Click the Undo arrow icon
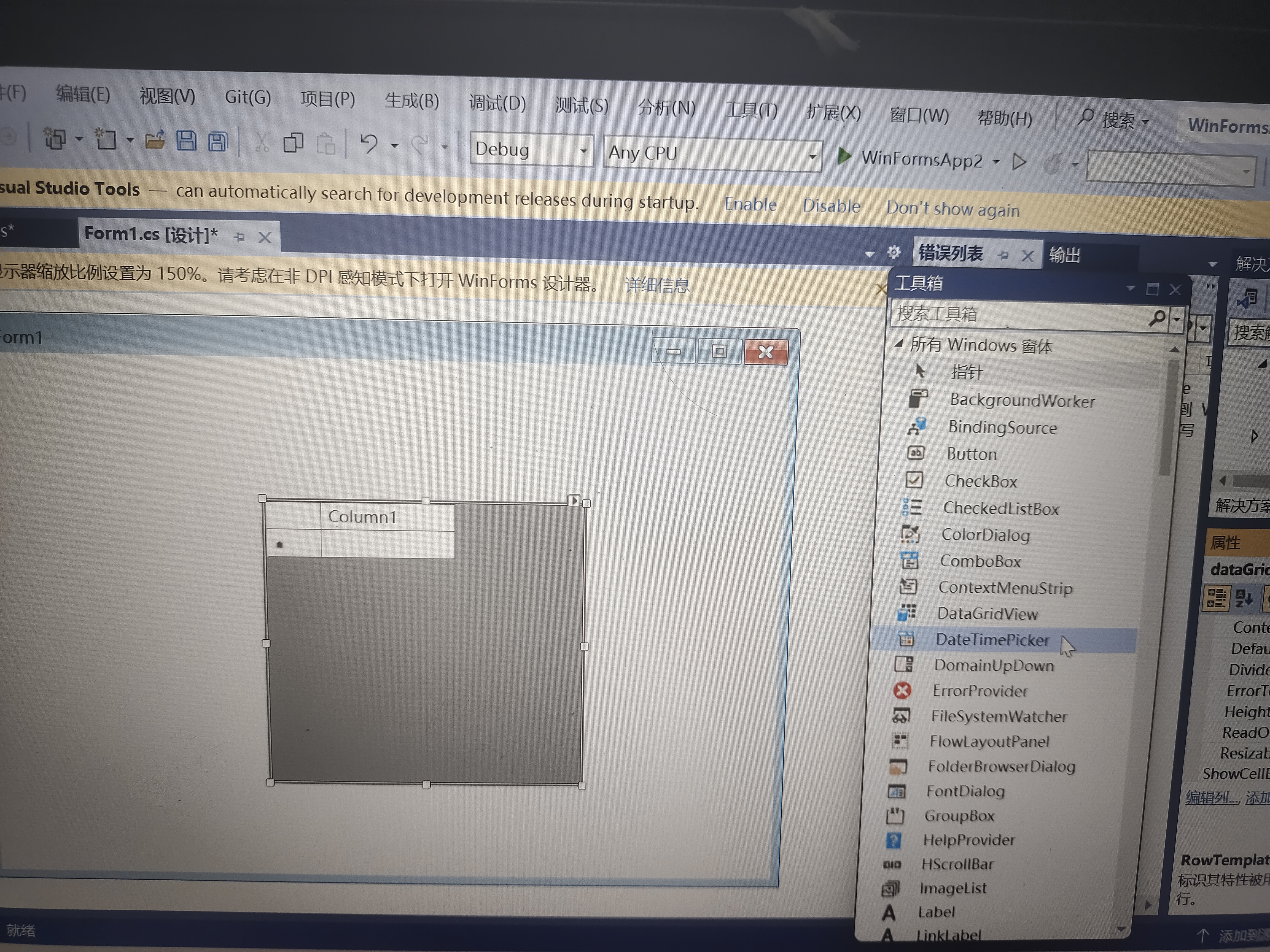The image size is (1270, 952). click(x=368, y=143)
